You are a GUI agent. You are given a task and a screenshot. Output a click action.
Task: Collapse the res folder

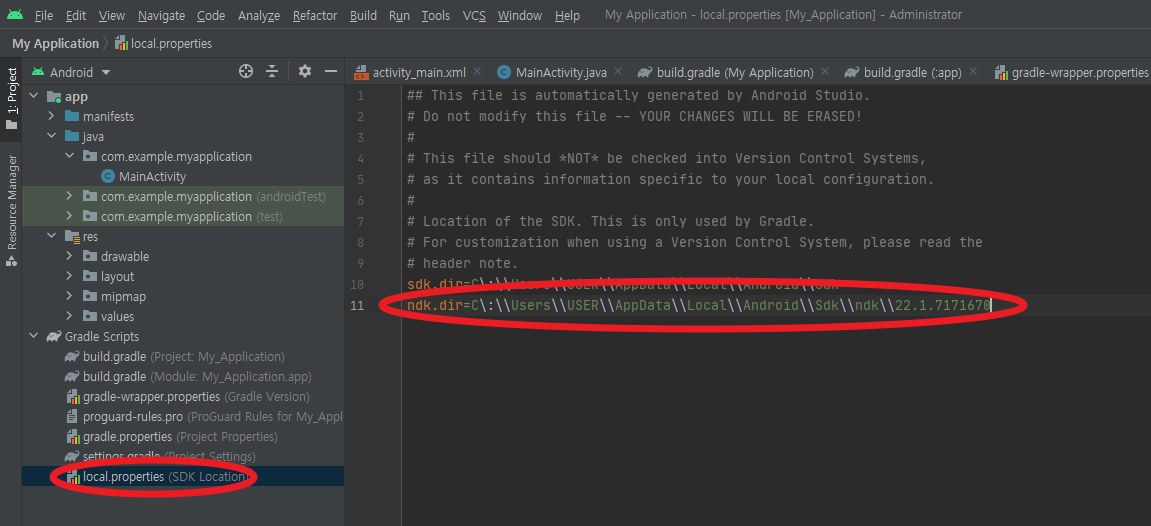point(51,236)
